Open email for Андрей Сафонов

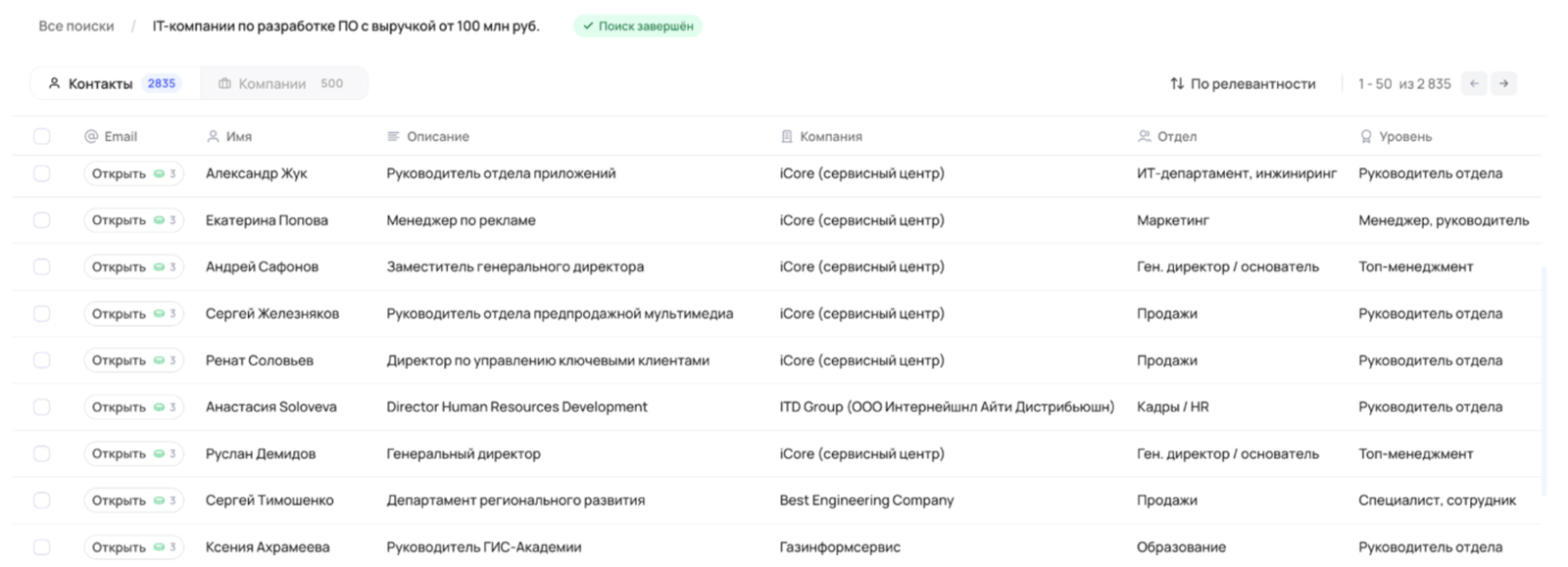tap(133, 266)
